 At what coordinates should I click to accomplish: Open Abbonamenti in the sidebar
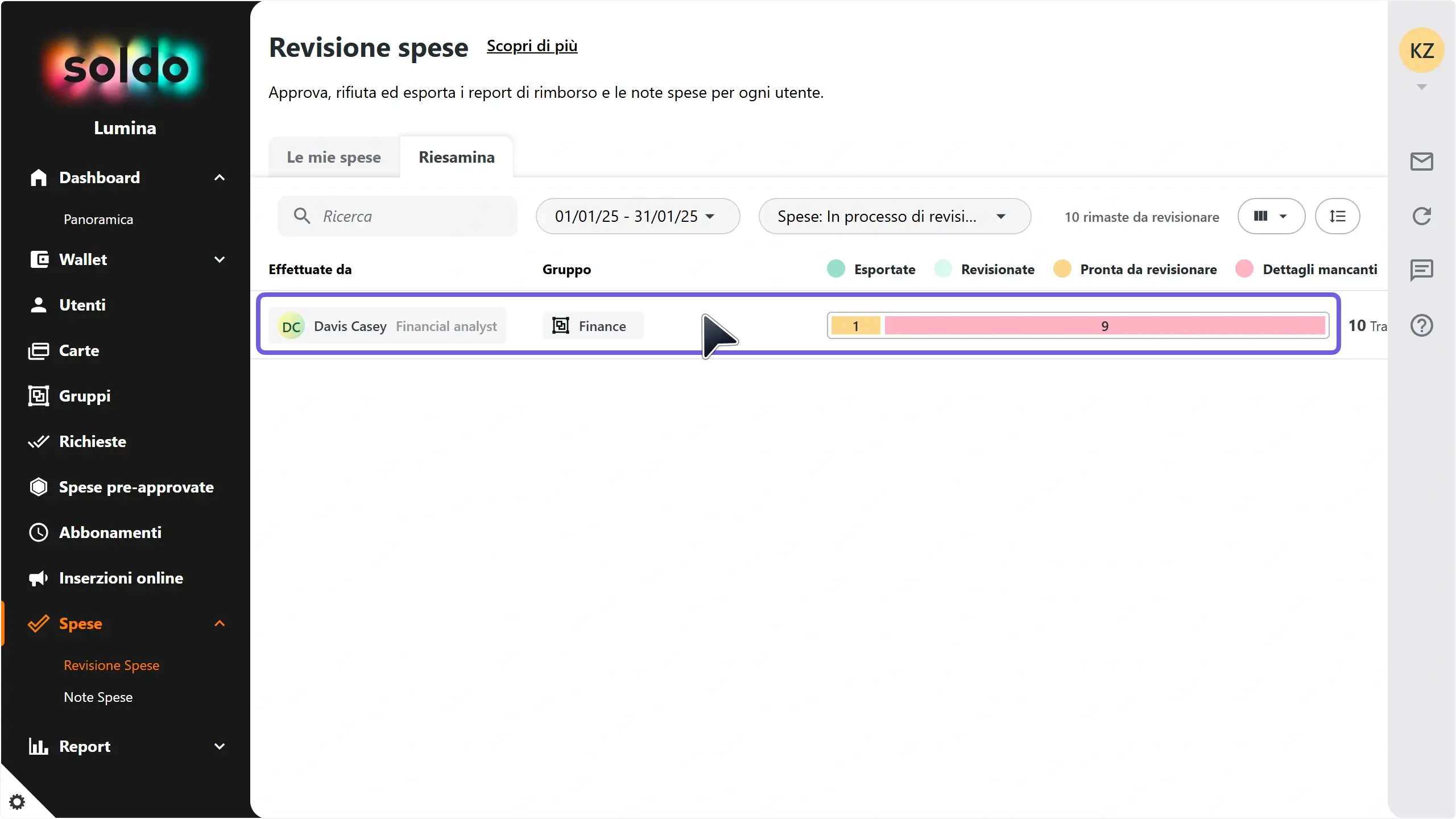pyautogui.click(x=110, y=532)
